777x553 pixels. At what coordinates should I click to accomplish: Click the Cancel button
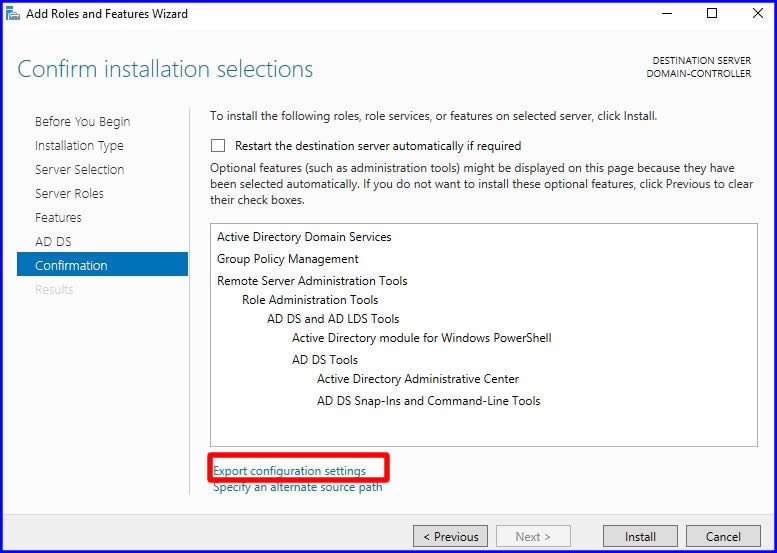pyautogui.click(x=723, y=536)
